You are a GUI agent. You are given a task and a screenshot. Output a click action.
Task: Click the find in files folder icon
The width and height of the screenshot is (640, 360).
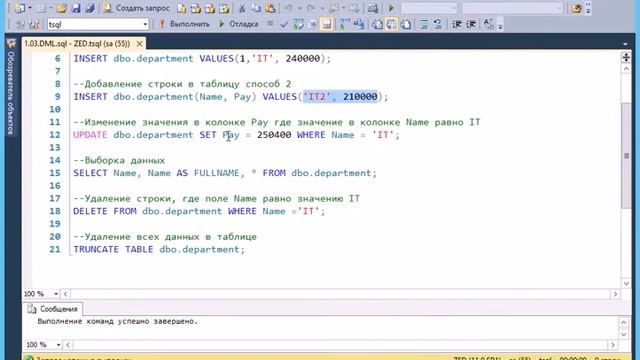click(x=576, y=8)
